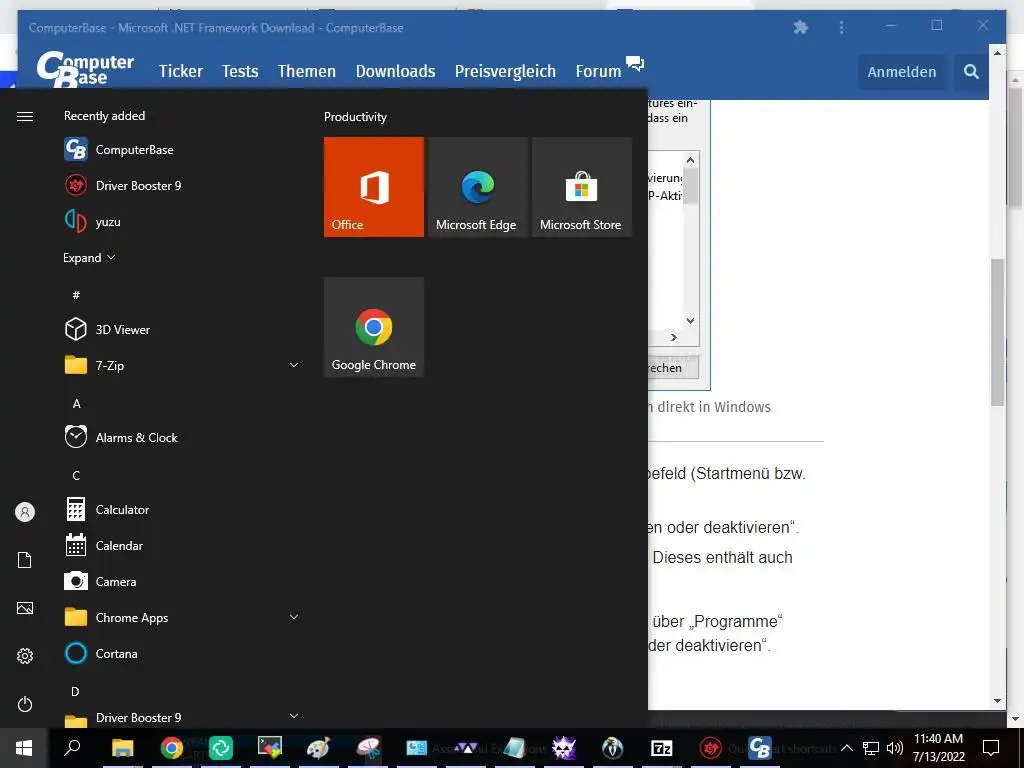Click scroll down arrow in embedded list box

[x=690, y=321]
